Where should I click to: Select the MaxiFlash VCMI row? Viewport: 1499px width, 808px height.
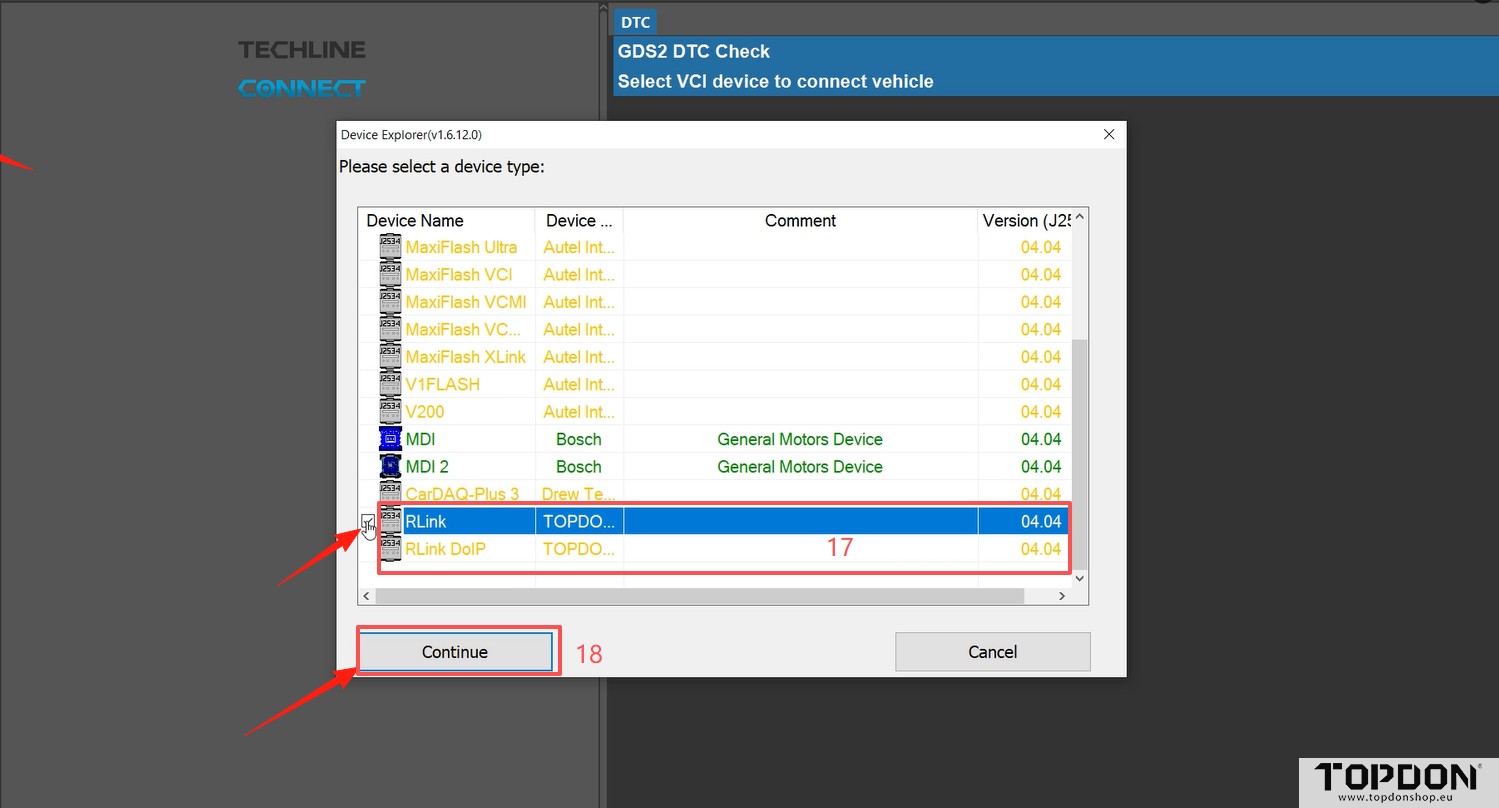[465, 302]
